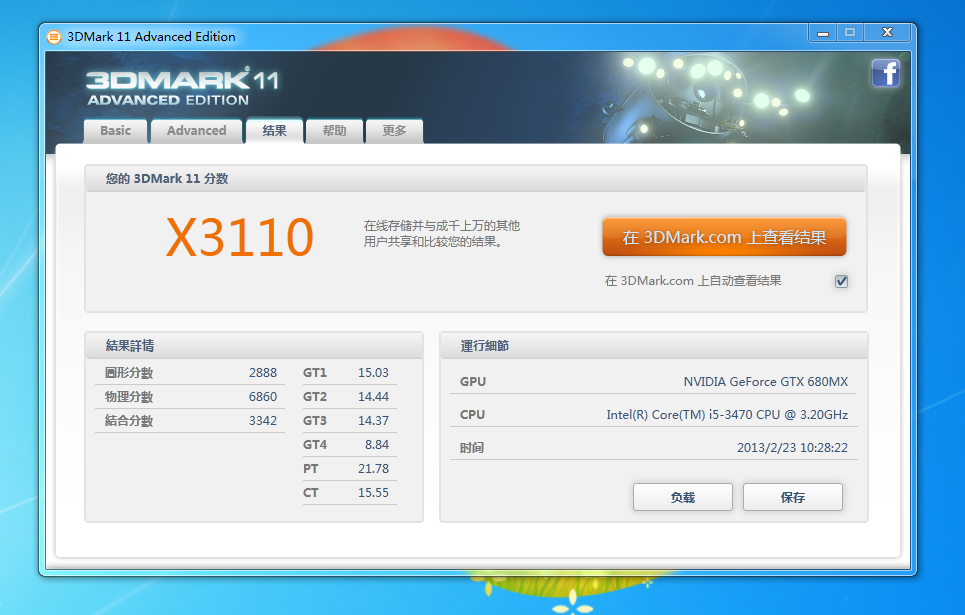This screenshot has width=965, height=615.
Task: Minimize the 3DMark 11 window
Action: click(x=823, y=33)
